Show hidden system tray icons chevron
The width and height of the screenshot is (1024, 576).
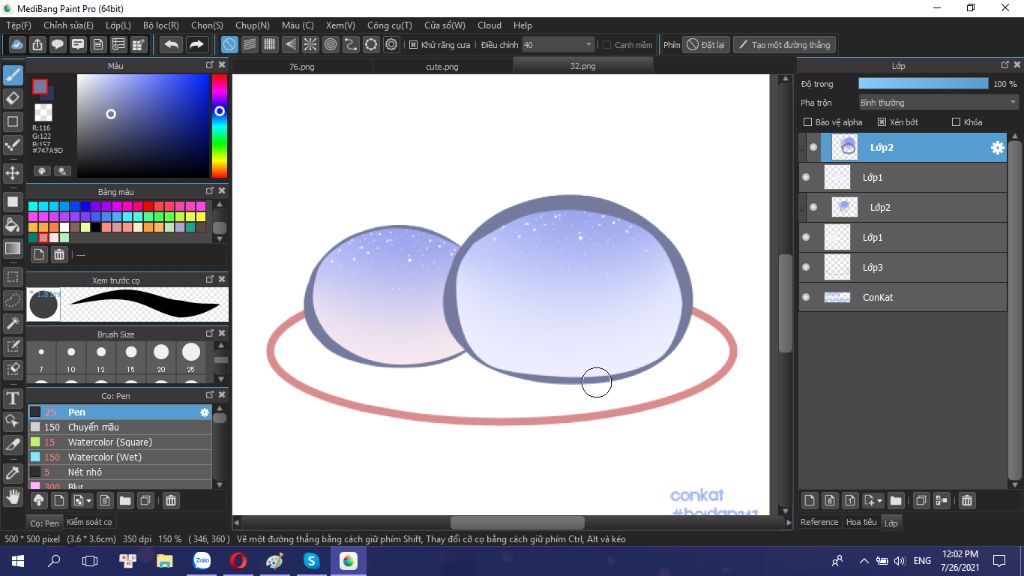[x=863, y=560]
